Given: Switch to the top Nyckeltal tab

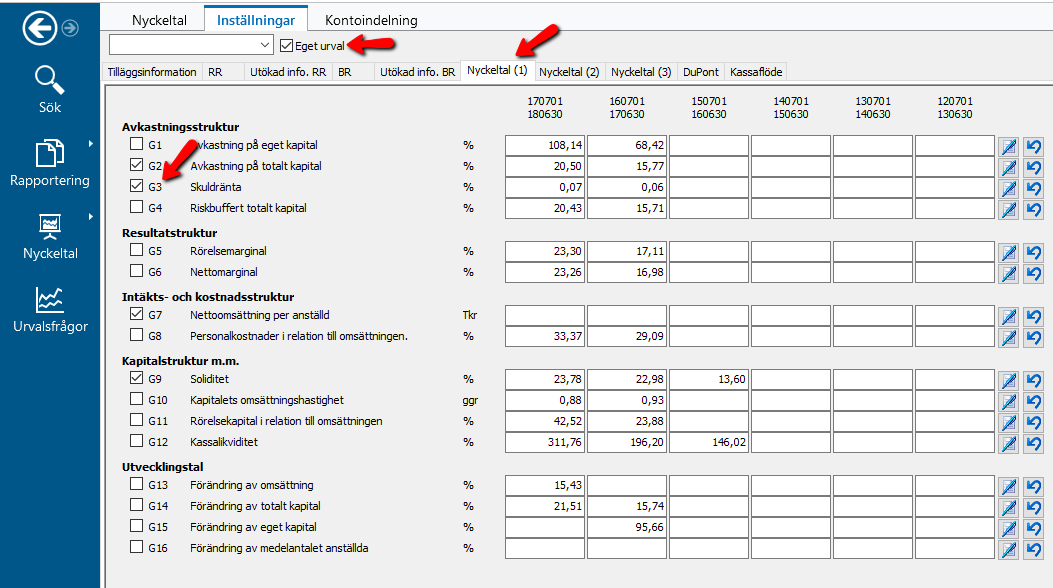Looking at the screenshot, I should [x=159, y=20].
